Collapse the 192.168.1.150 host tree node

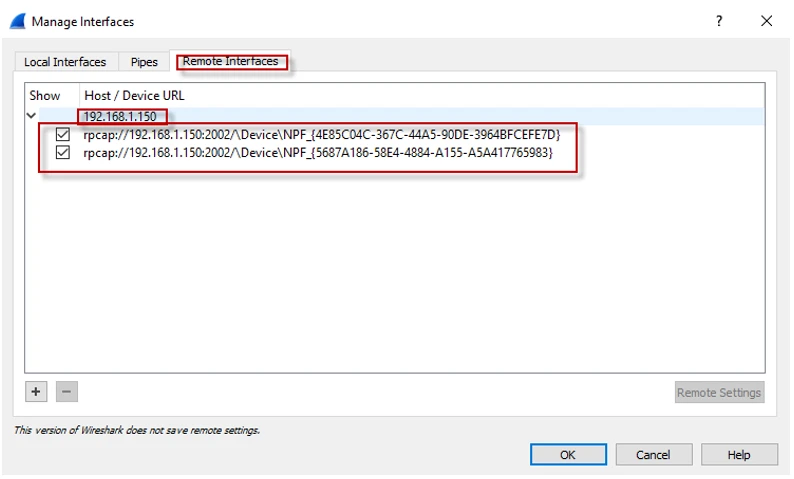click(x=32, y=116)
